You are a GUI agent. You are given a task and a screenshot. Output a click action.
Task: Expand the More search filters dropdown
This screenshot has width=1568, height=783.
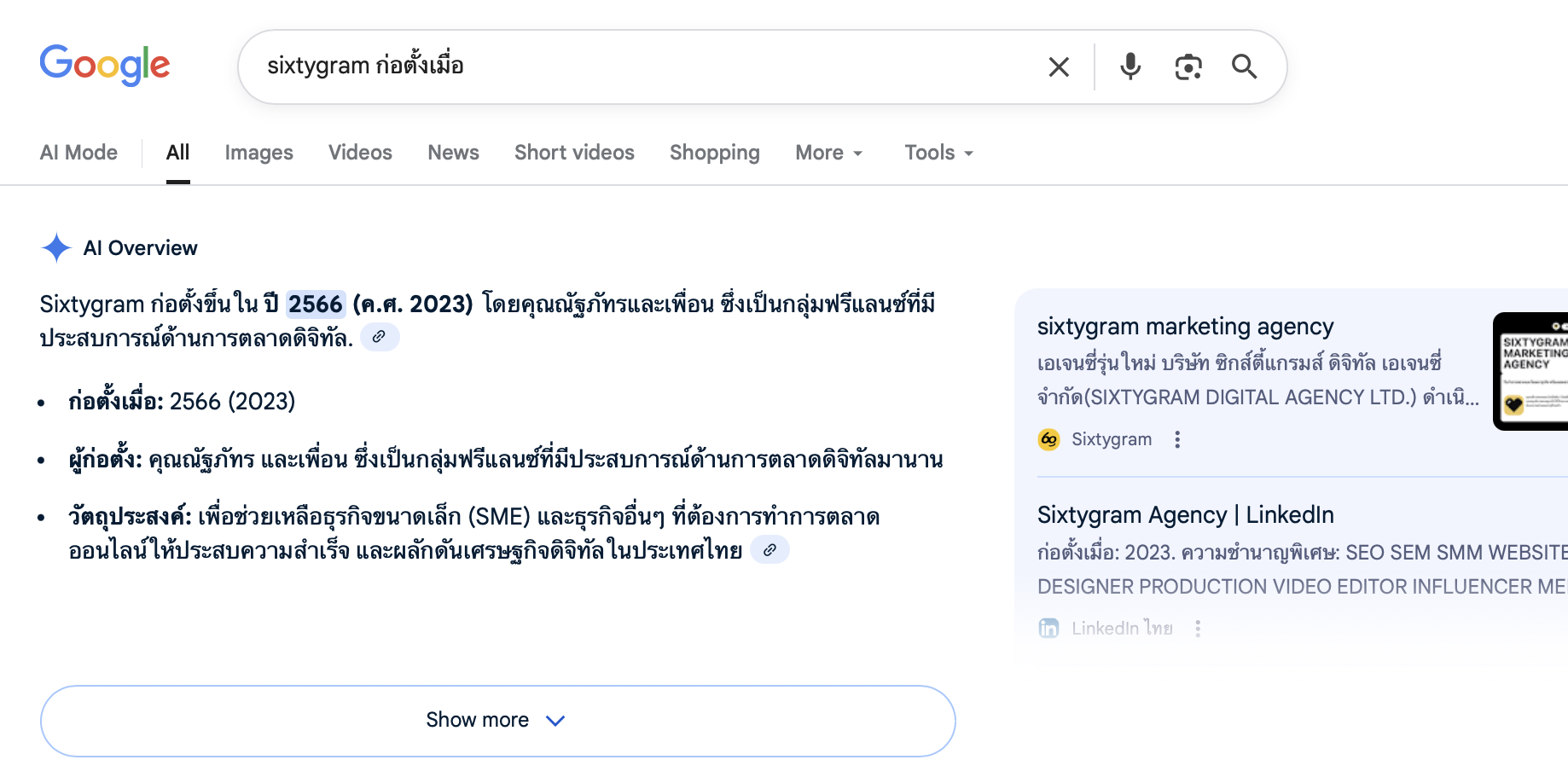coord(828,153)
